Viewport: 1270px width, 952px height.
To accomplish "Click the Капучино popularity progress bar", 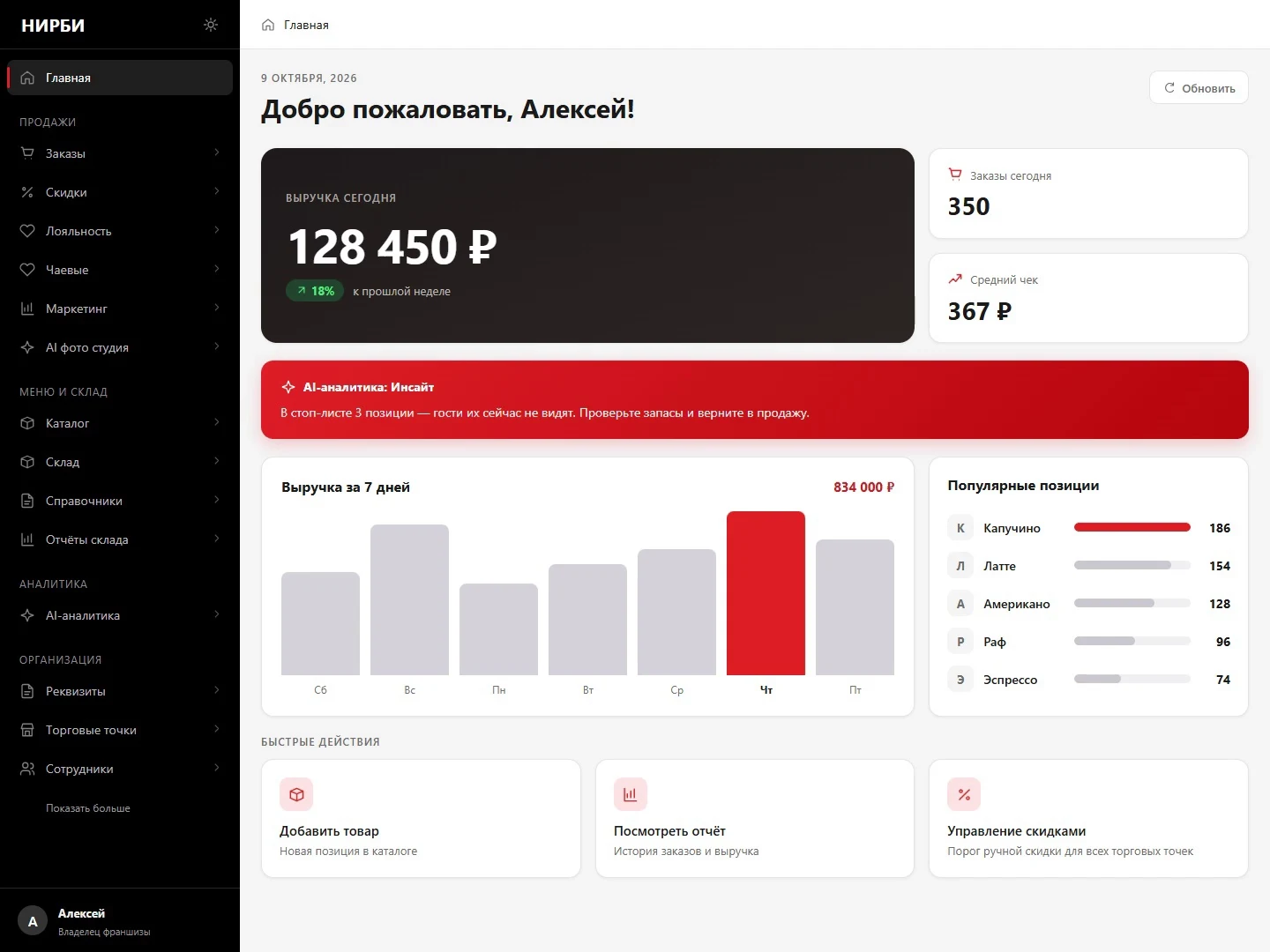I will [x=1132, y=528].
